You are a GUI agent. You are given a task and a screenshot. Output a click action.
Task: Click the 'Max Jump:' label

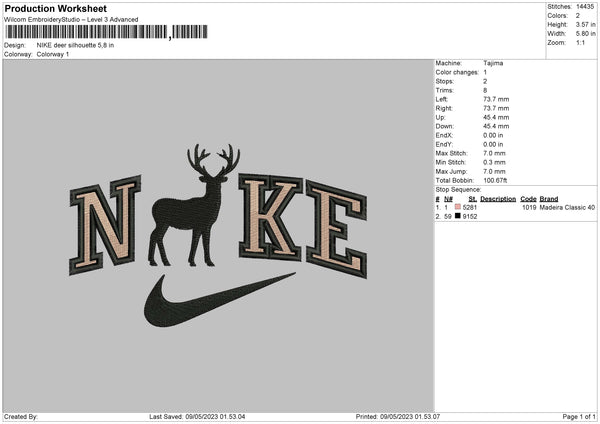[451, 171]
